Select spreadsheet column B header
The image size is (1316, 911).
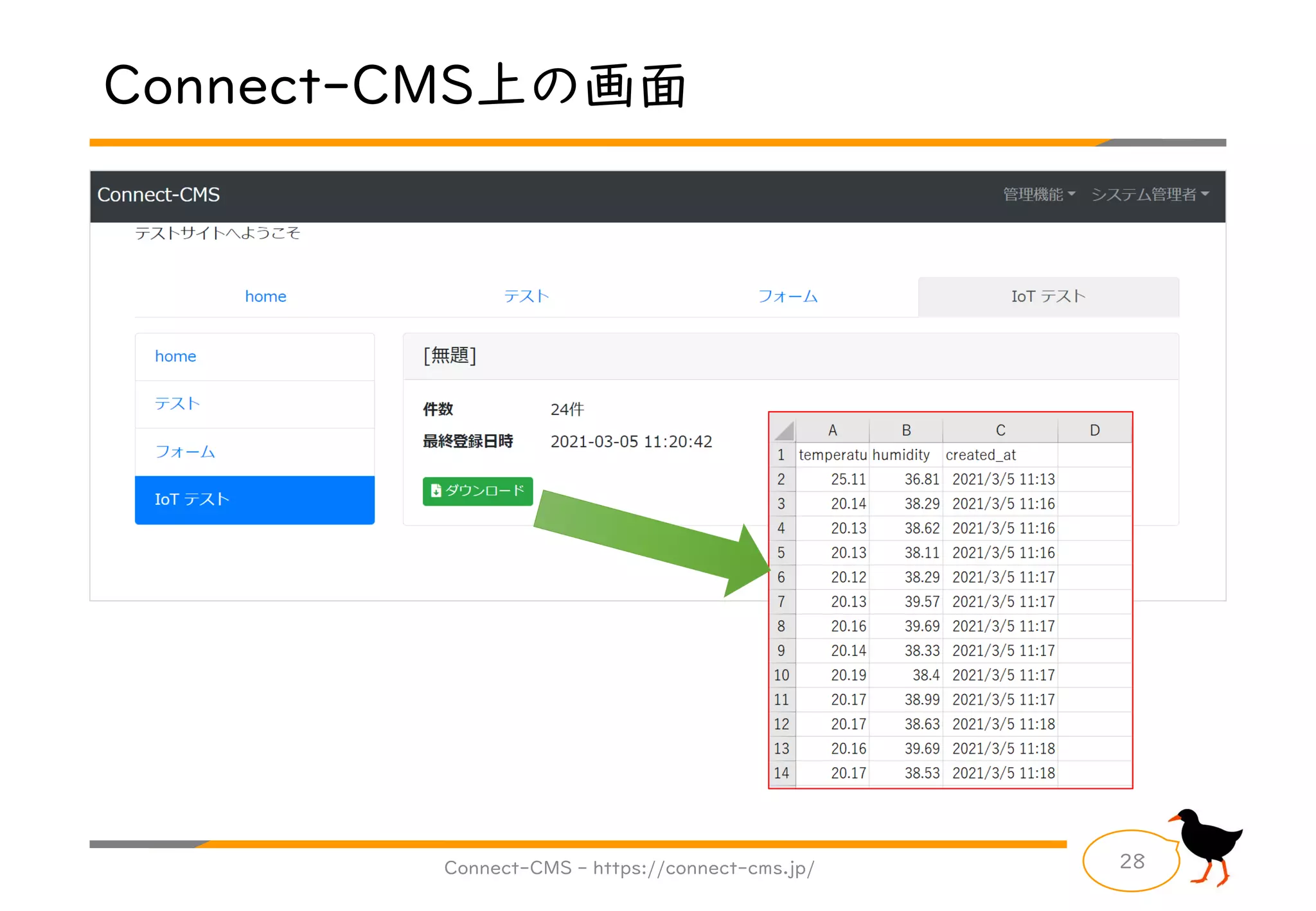[x=906, y=430]
